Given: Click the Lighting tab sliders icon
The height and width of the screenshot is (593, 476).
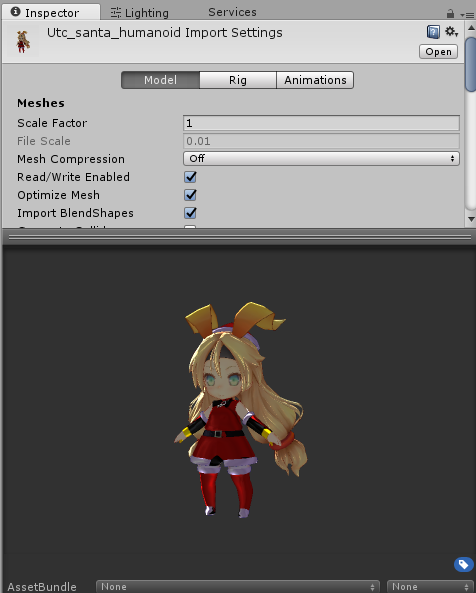Looking at the screenshot, I should 116,13.
